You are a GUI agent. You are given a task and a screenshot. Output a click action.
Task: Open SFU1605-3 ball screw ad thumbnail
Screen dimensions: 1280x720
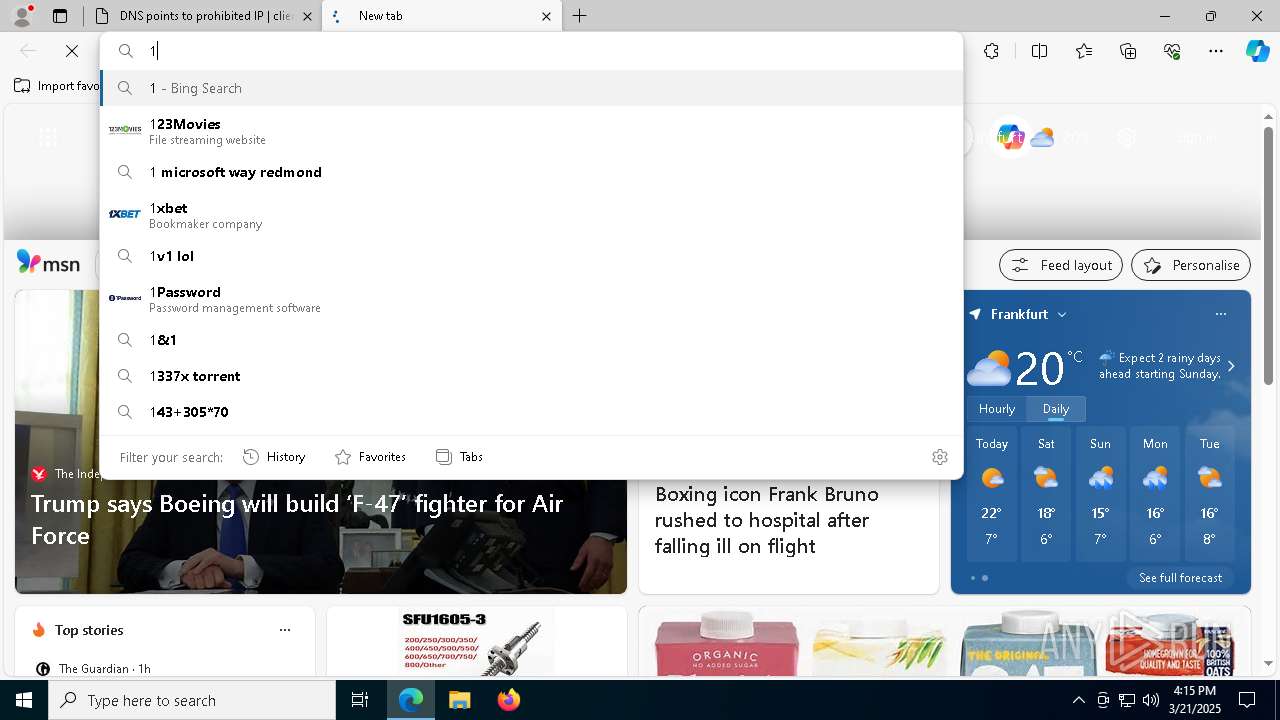click(x=477, y=643)
